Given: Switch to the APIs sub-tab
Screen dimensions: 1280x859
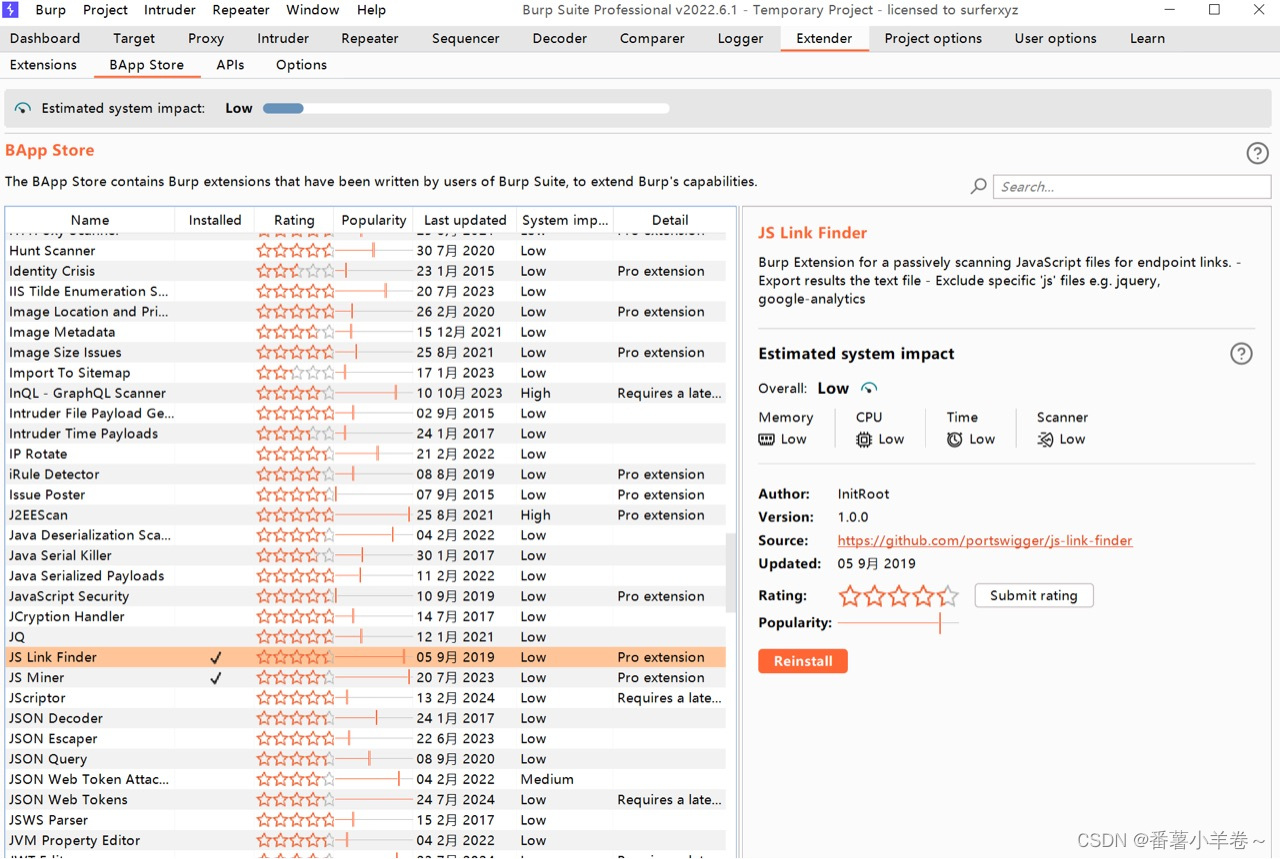Looking at the screenshot, I should [230, 65].
